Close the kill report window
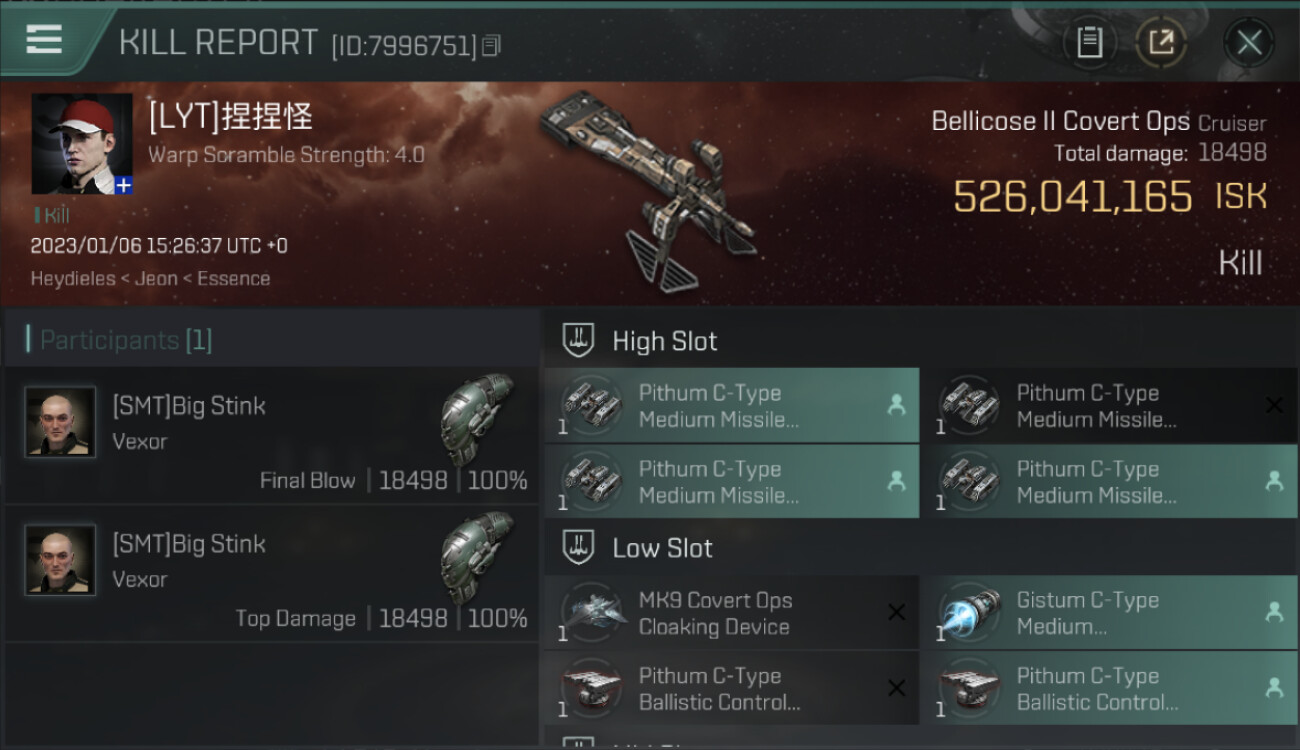Image resolution: width=1300 pixels, height=750 pixels. pyautogui.click(x=1248, y=42)
